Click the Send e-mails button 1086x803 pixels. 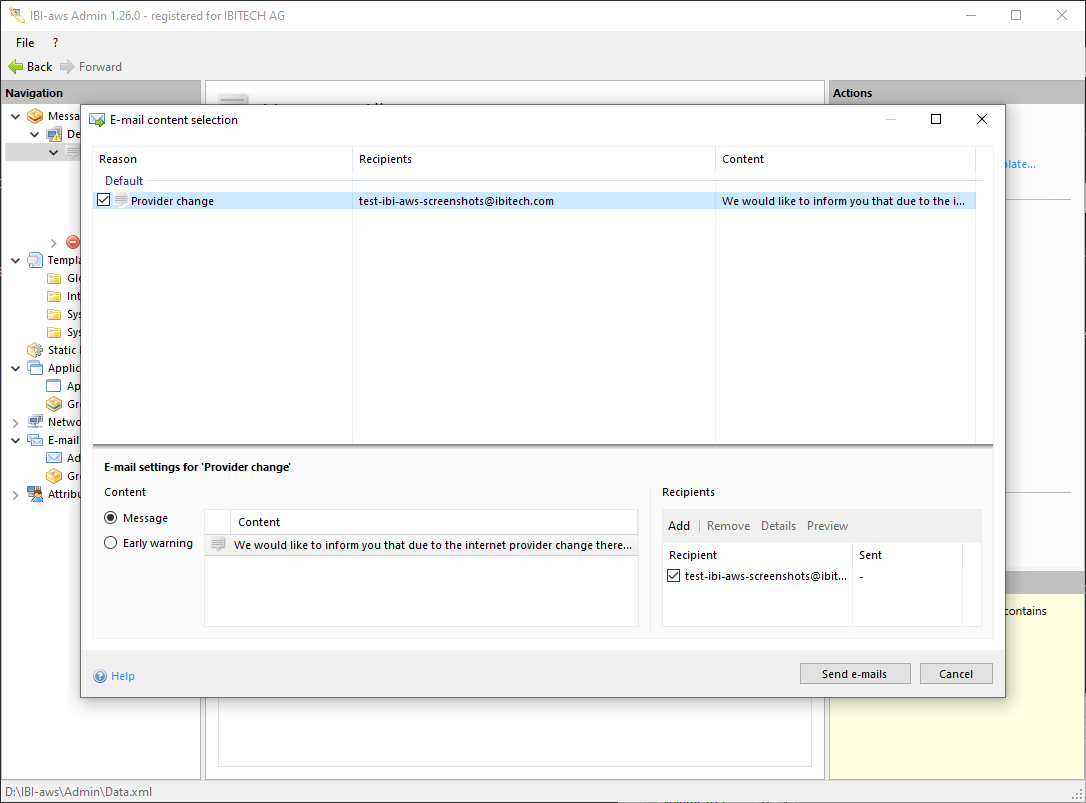click(855, 674)
